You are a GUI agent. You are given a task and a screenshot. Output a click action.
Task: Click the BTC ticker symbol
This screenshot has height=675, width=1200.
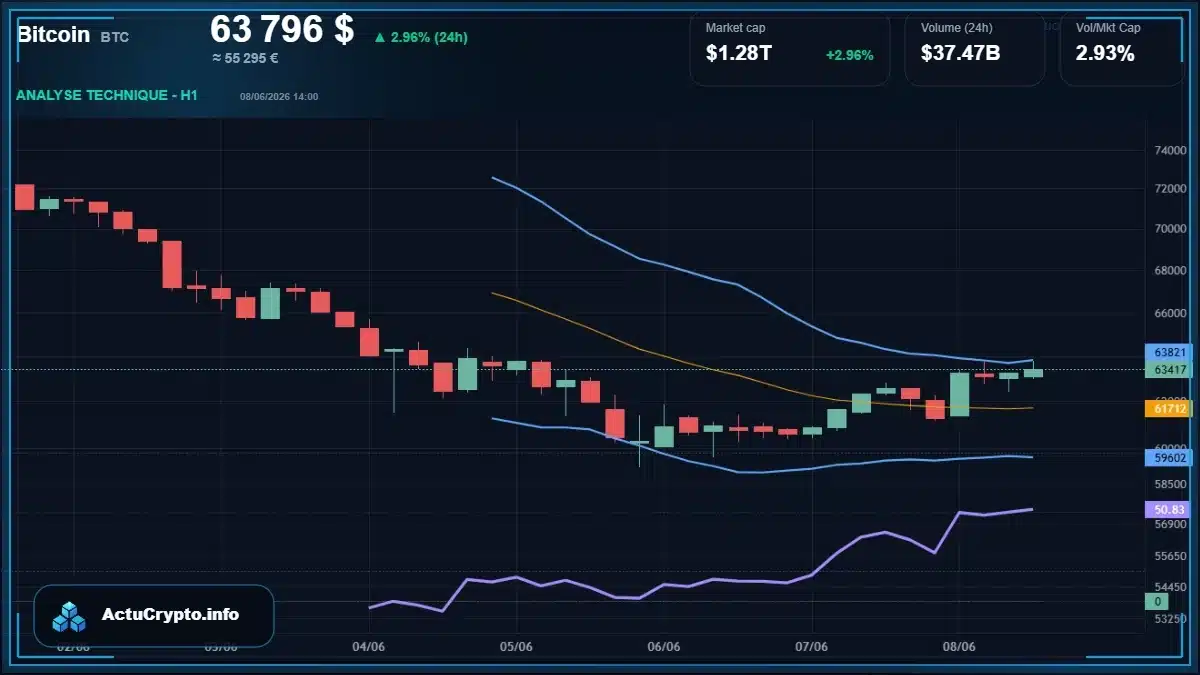point(114,37)
